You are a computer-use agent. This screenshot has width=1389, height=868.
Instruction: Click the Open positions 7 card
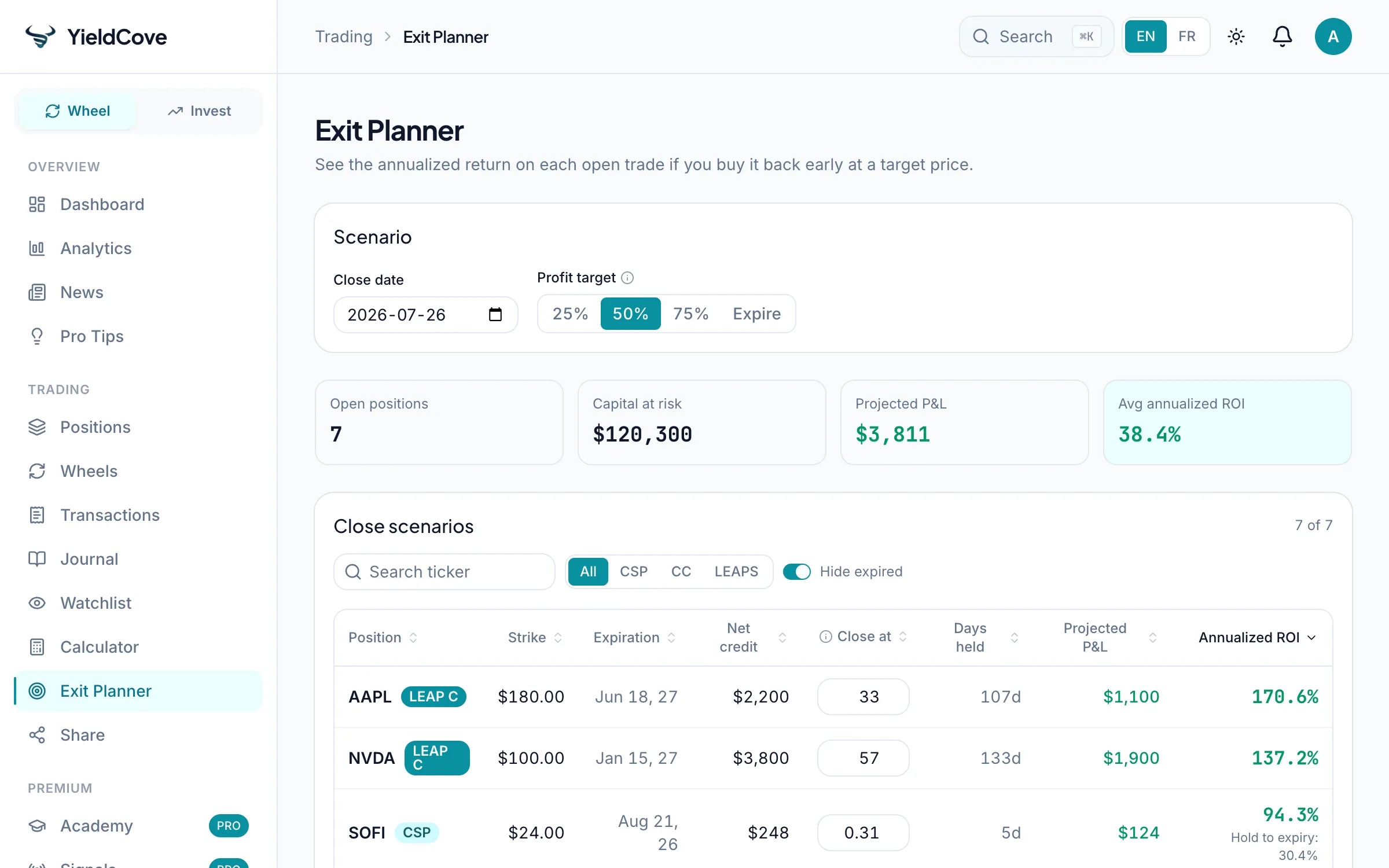439,422
